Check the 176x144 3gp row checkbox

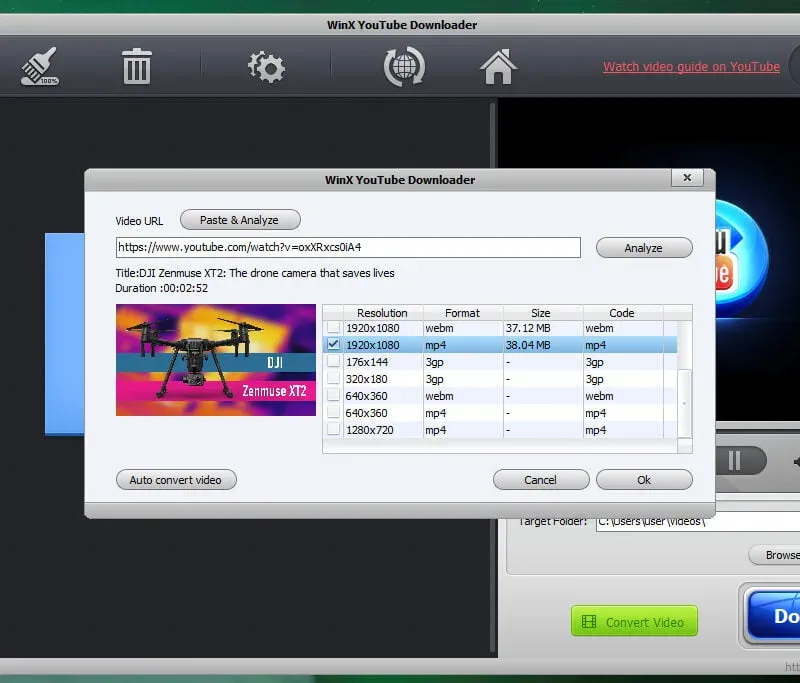tap(333, 362)
